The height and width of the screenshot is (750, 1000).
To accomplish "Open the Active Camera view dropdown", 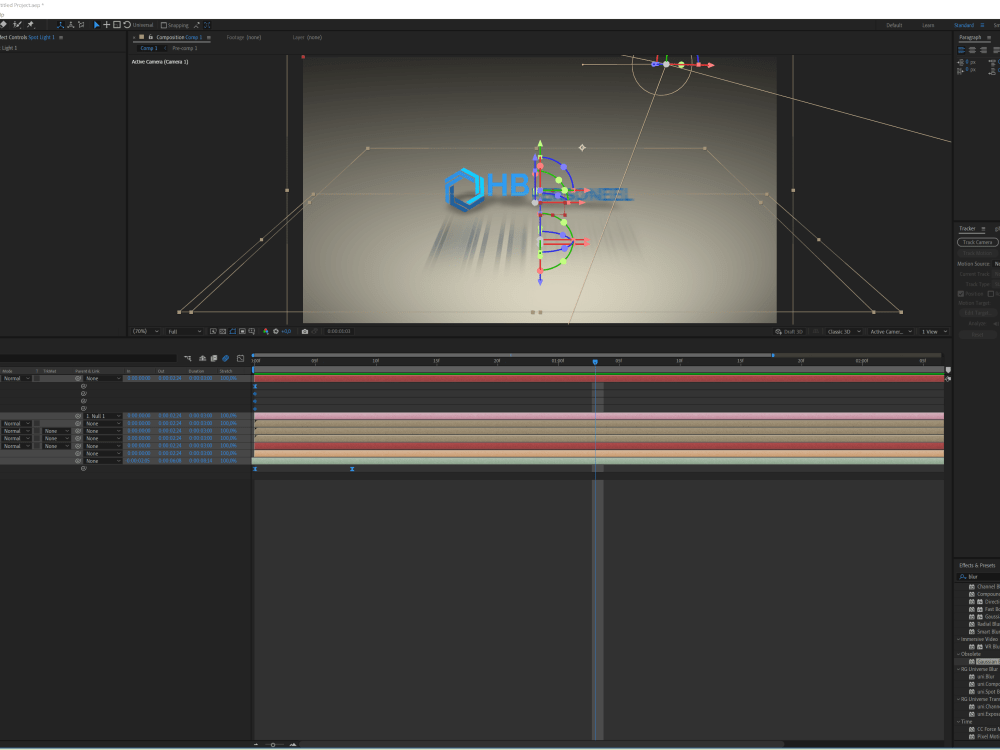I will point(891,332).
